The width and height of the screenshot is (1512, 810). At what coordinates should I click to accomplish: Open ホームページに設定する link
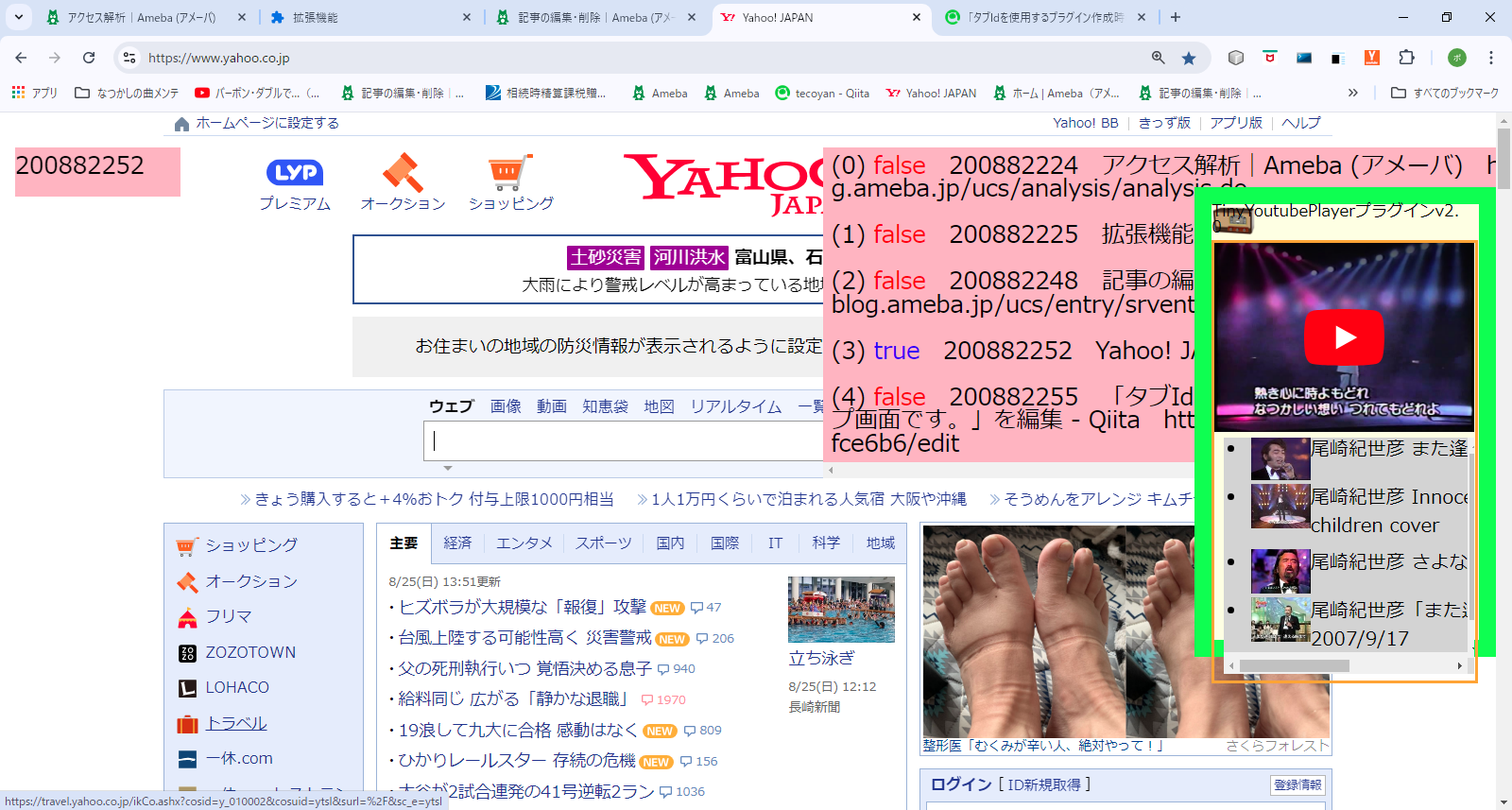pyautogui.click(x=257, y=123)
